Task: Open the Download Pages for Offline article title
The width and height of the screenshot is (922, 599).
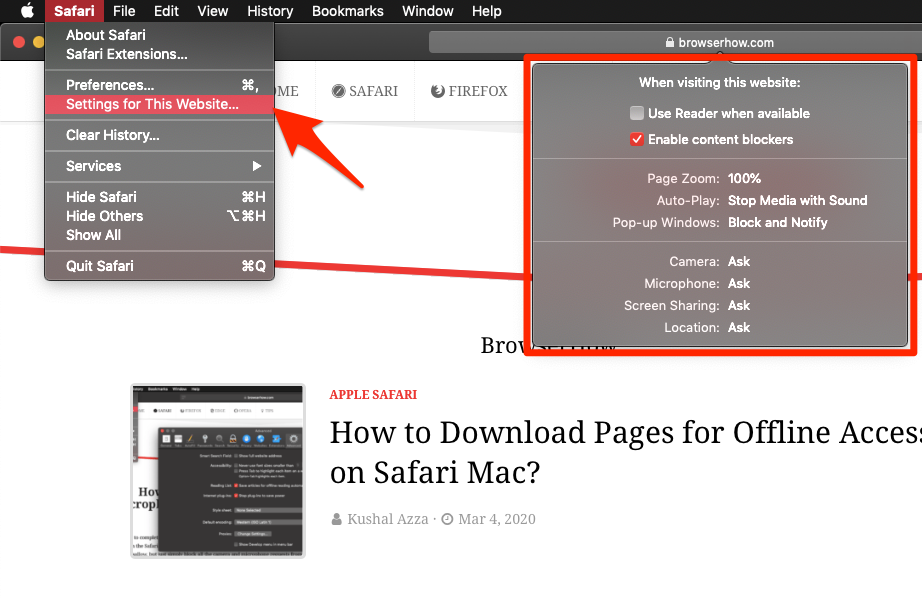Action: 626,452
